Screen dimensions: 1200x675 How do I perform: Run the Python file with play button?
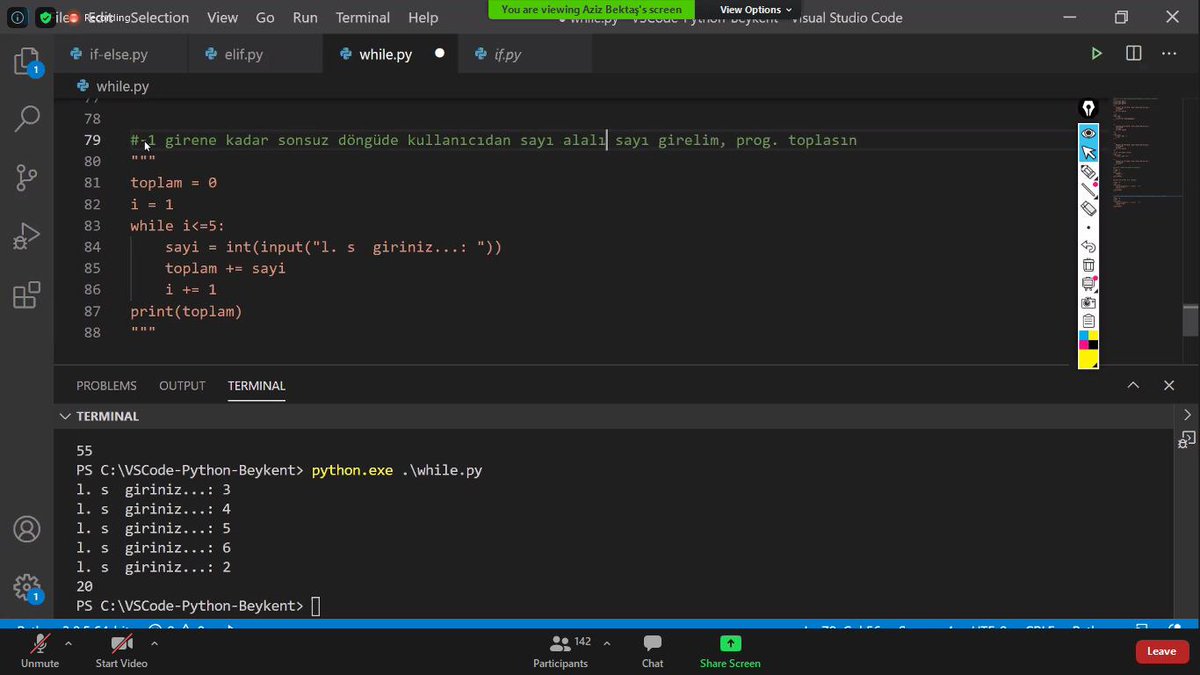pyautogui.click(x=1097, y=54)
